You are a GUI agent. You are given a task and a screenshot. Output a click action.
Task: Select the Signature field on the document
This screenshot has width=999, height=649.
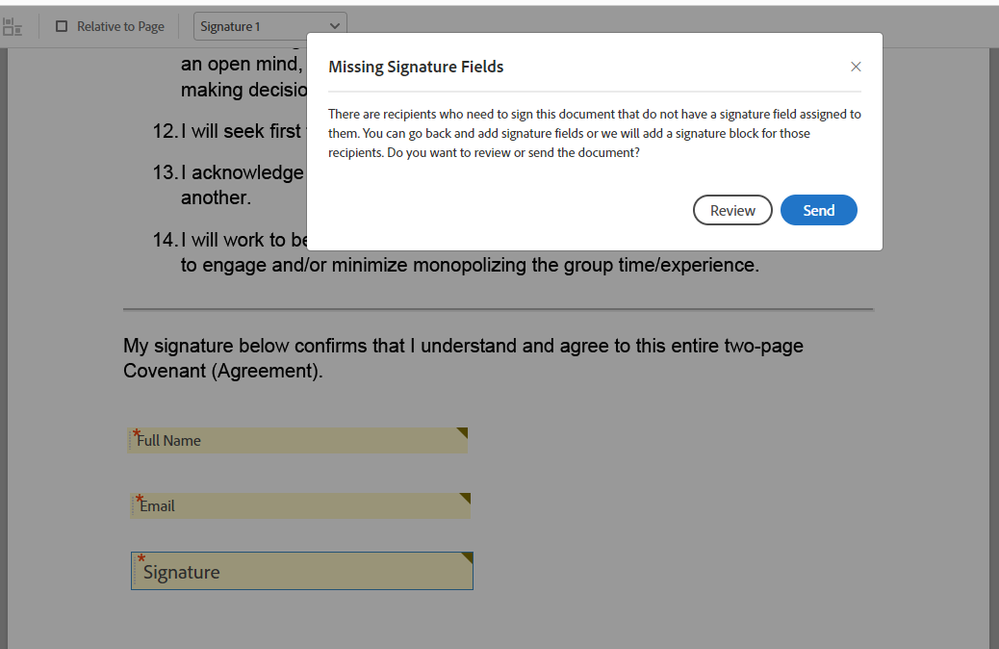pos(300,571)
